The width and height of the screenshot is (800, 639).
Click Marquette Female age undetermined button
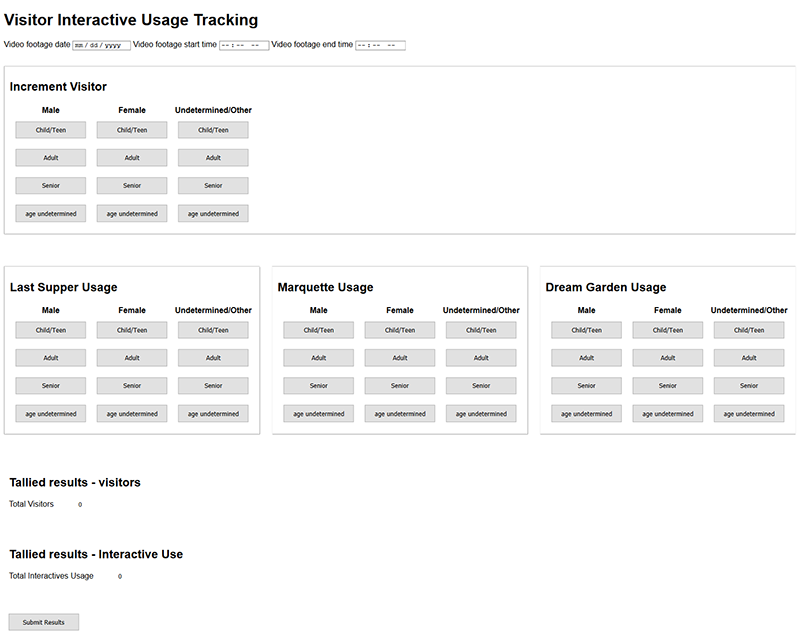pos(400,413)
